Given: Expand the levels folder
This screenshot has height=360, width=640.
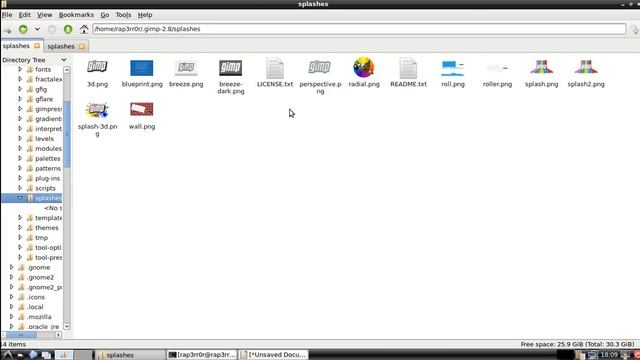Looking at the screenshot, I should [20, 138].
